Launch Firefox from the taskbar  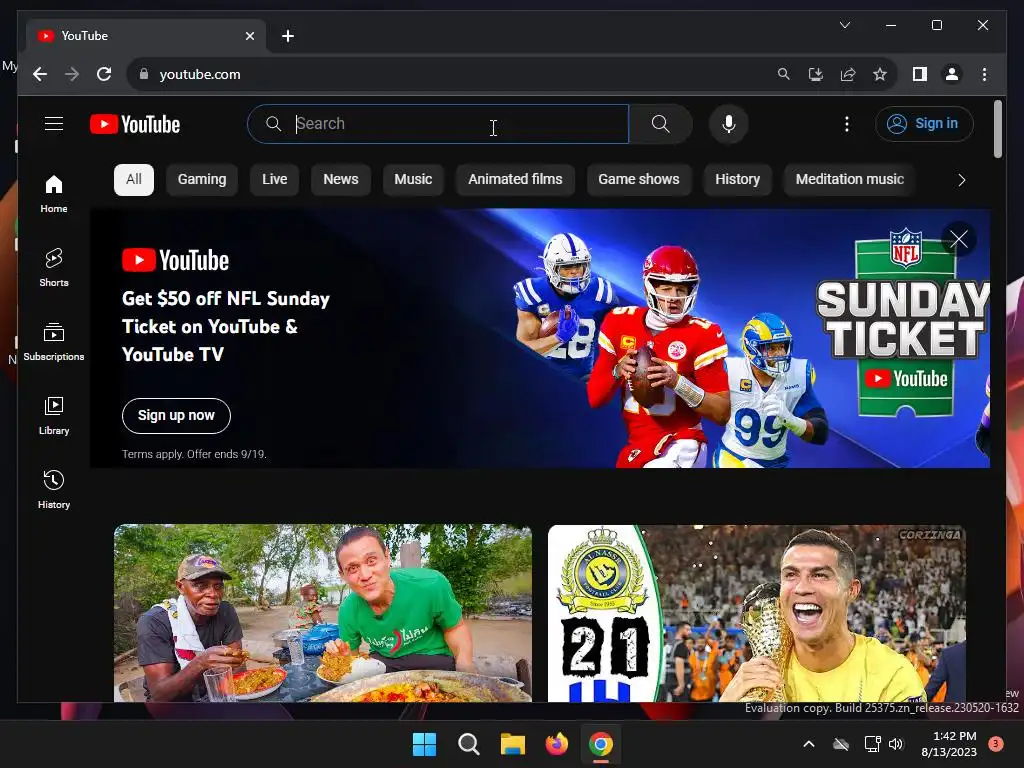coord(556,744)
